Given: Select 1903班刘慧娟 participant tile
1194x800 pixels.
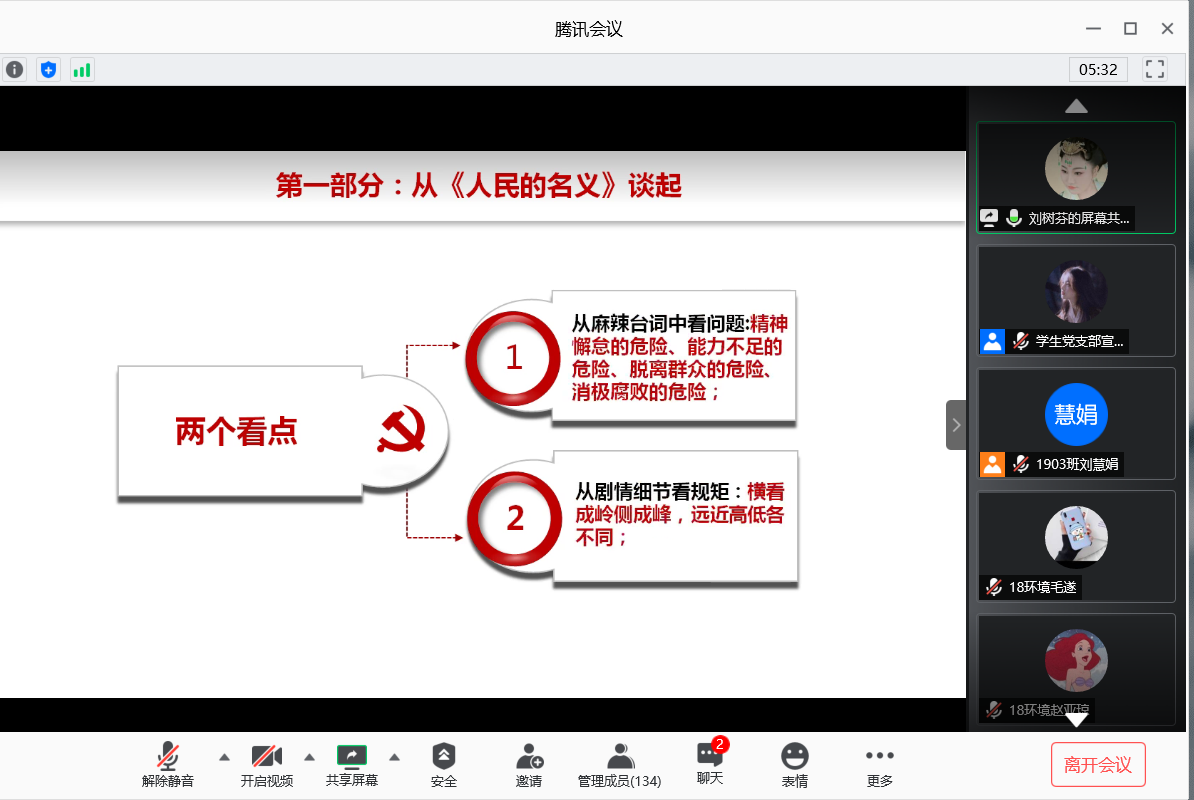Looking at the screenshot, I should (x=1076, y=422).
